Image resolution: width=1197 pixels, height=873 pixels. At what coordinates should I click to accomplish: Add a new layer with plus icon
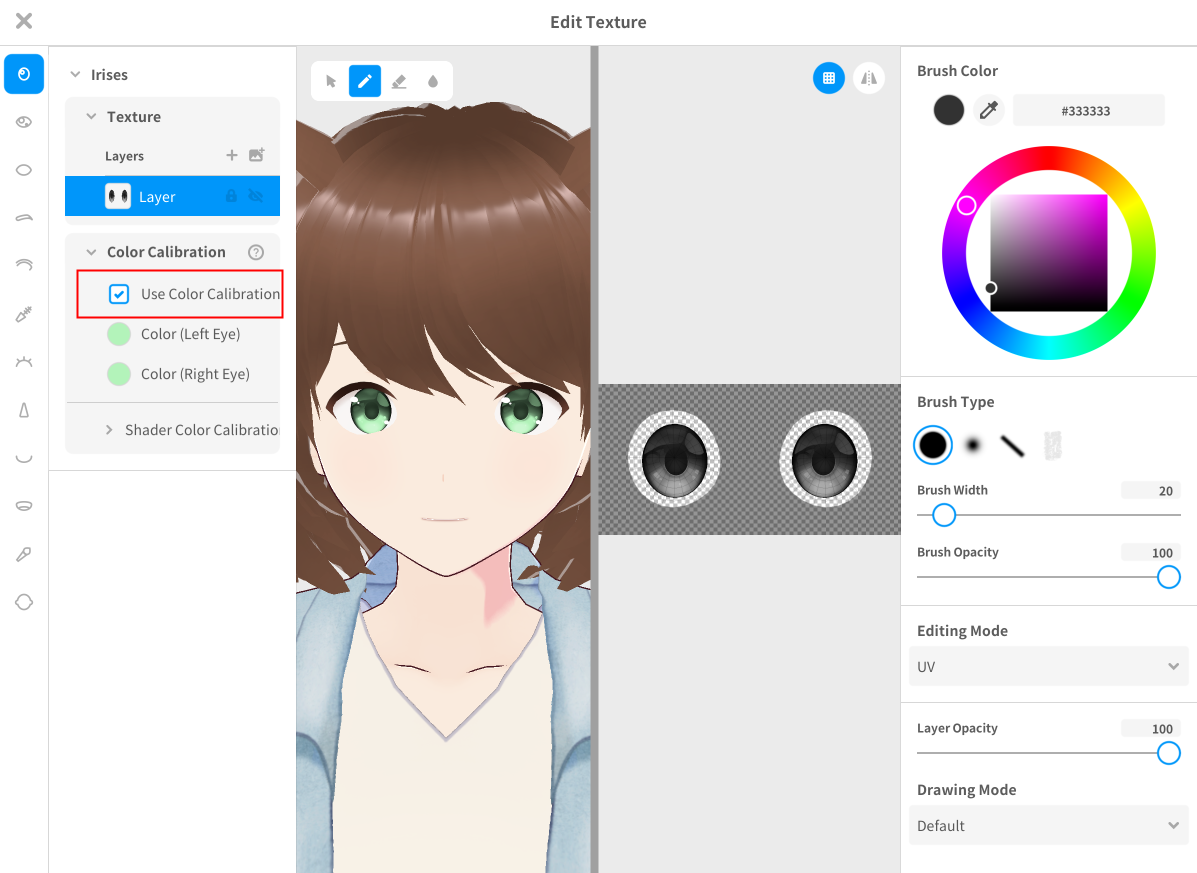(232, 155)
